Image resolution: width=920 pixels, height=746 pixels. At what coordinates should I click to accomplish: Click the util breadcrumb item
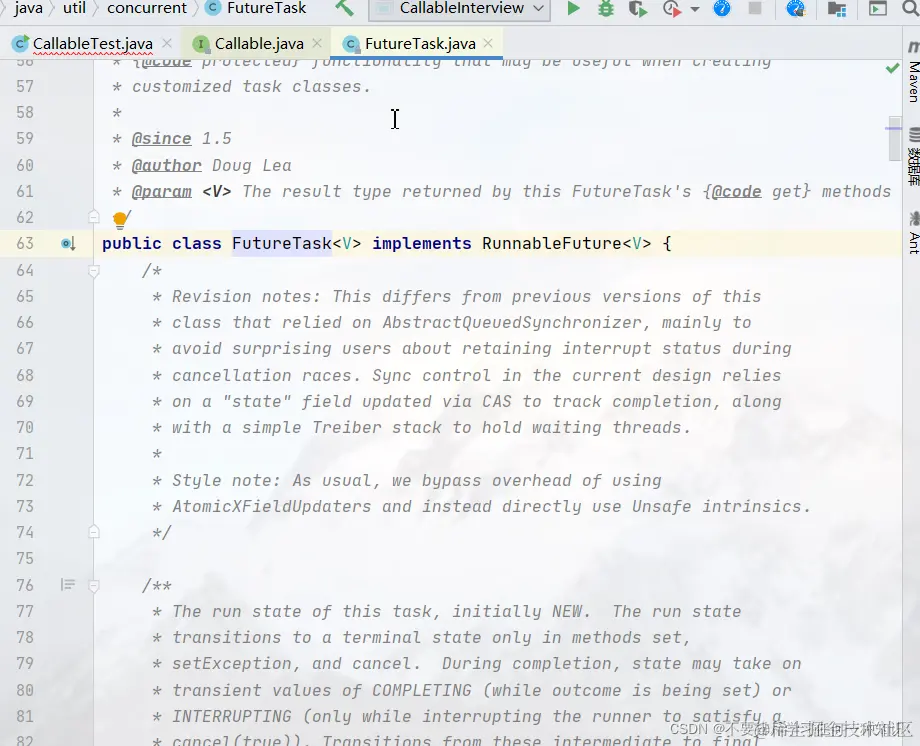coord(75,8)
